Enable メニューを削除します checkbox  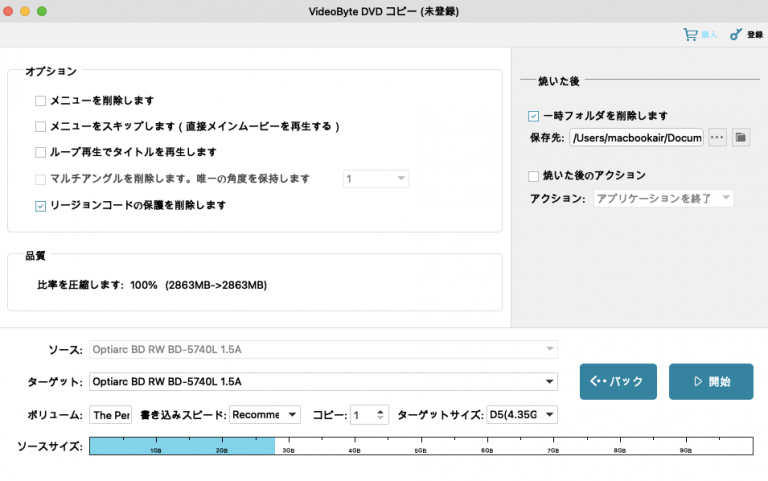click(x=41, y=101)
